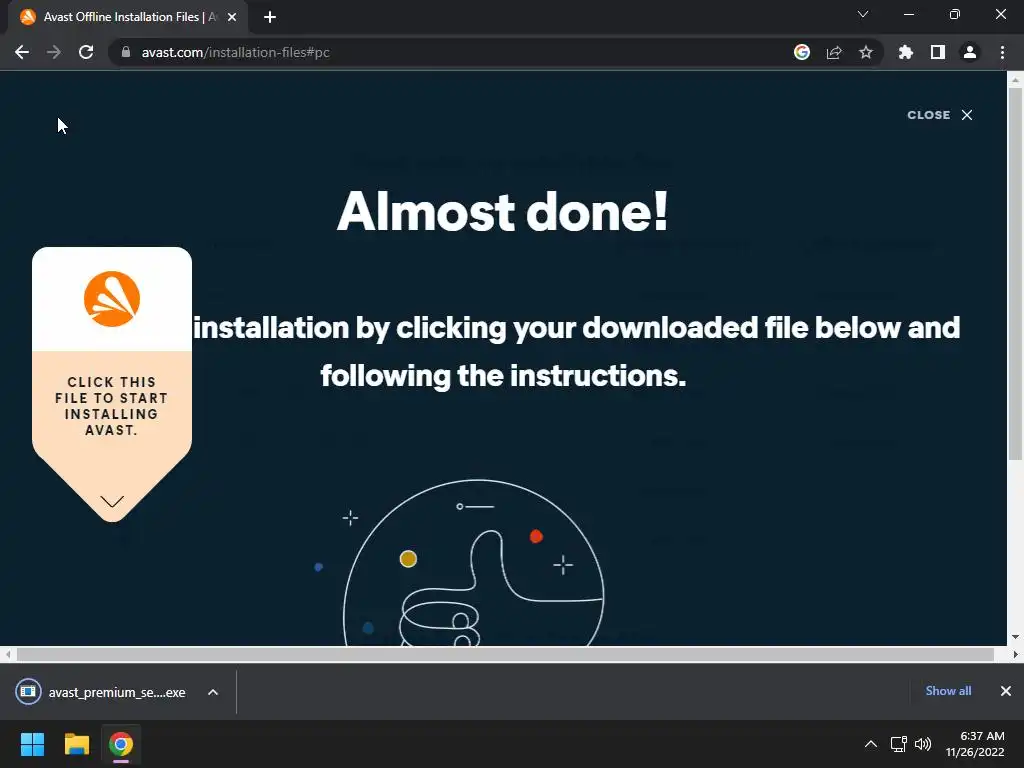Click the thumbs-up illustration
This screenshot has height=768, width=1024.
tap(473, 563)
